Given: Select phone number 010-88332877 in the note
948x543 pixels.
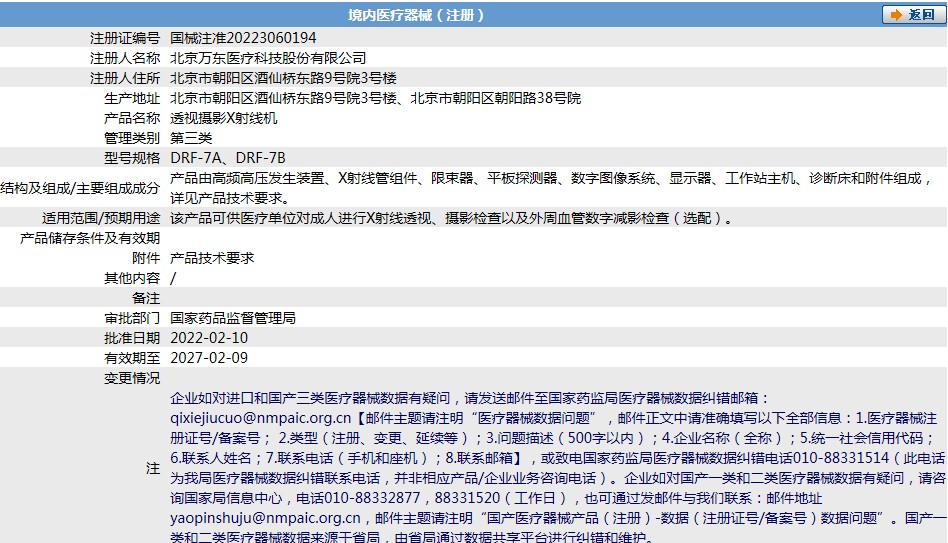Looking at the screenshot, I should (372, 498).
